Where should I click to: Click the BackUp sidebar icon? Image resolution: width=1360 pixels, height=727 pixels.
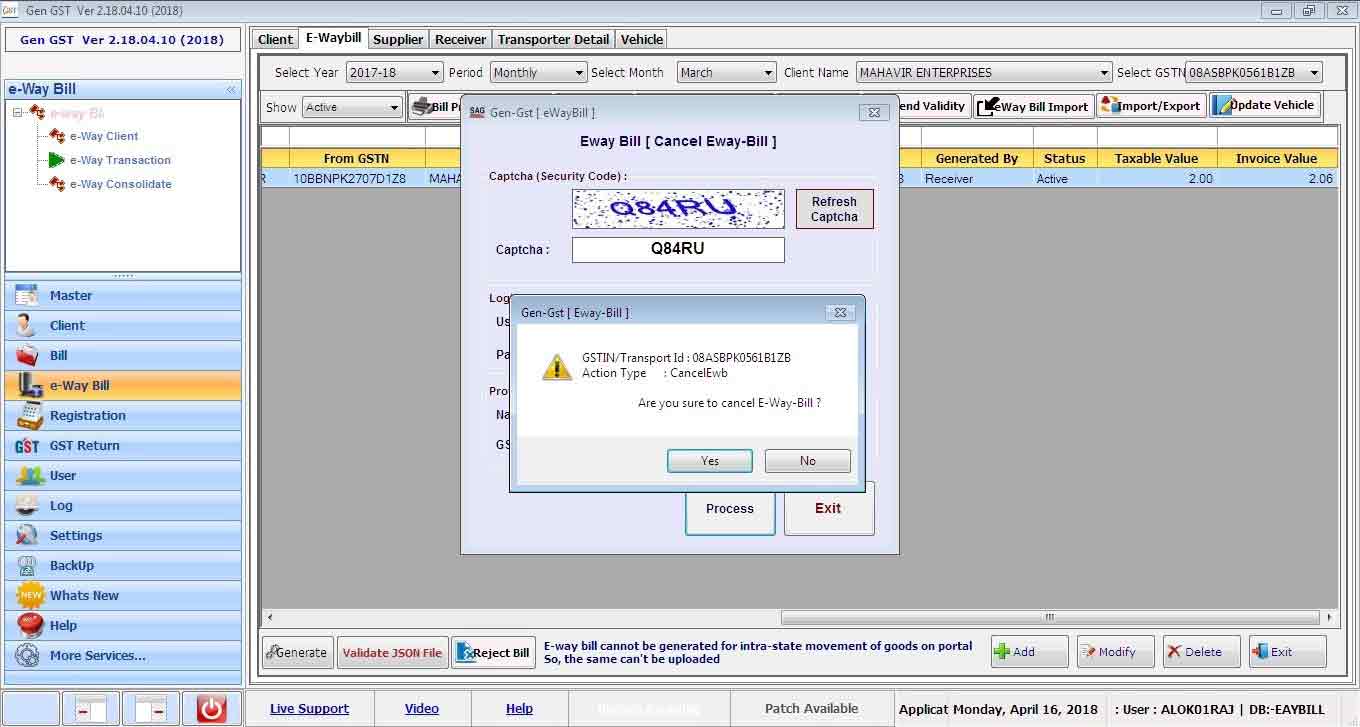(28, 566)
